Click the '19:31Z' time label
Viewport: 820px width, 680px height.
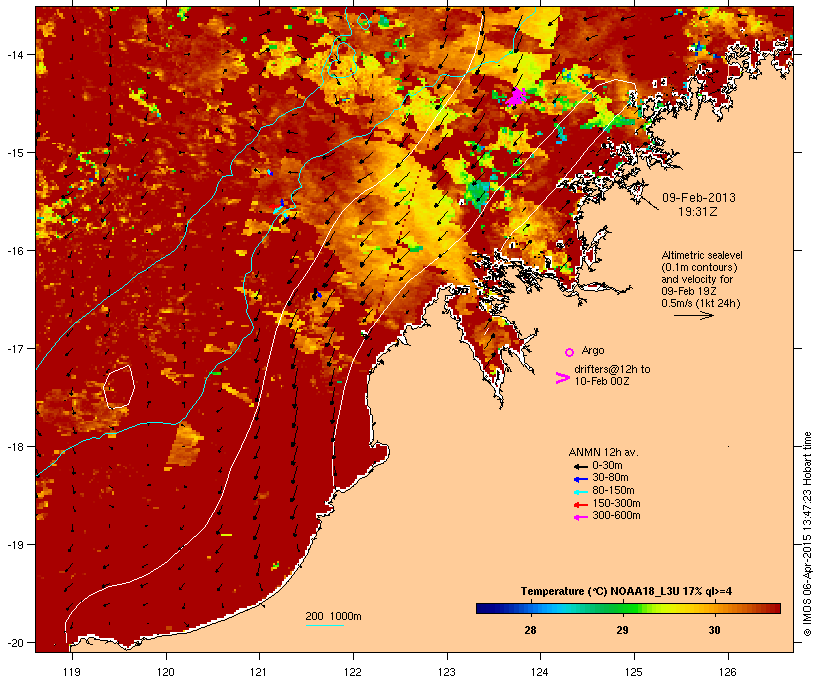(698, 212)
